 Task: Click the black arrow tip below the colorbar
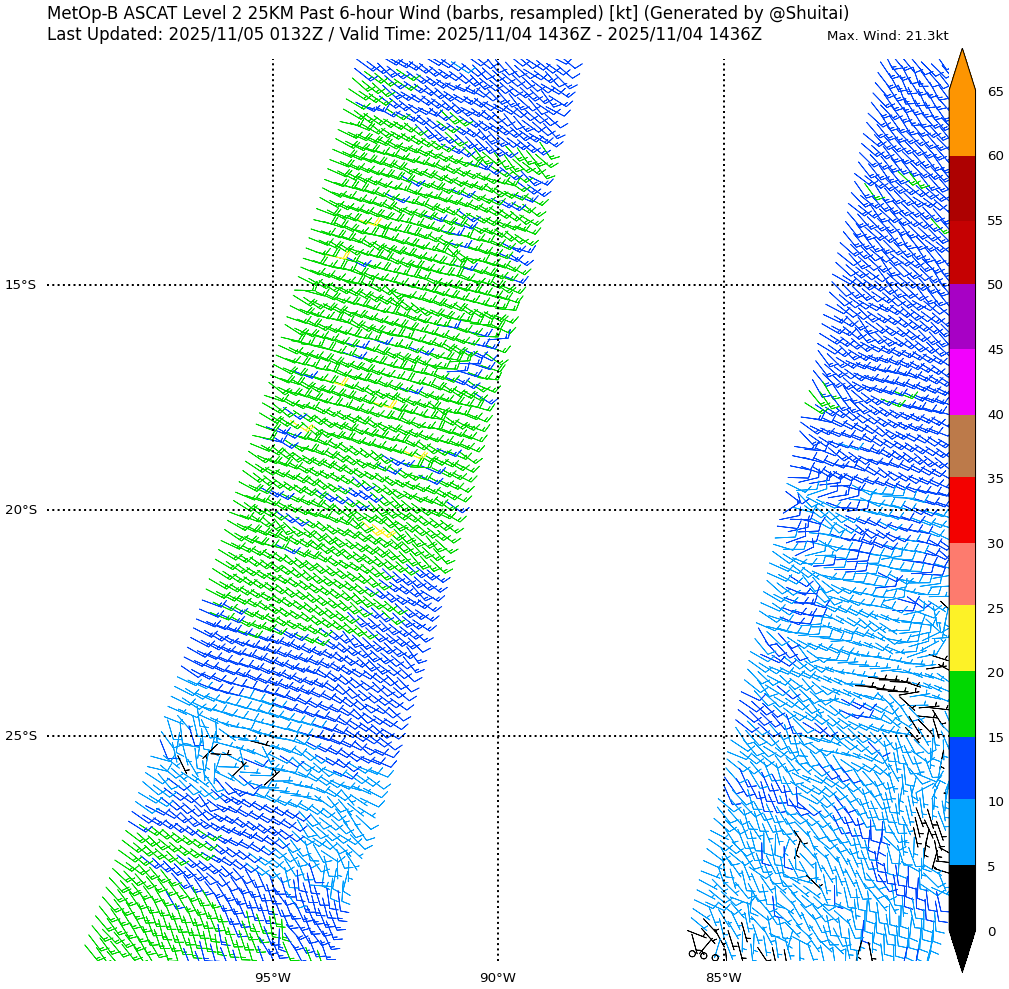tap(961, 950)
